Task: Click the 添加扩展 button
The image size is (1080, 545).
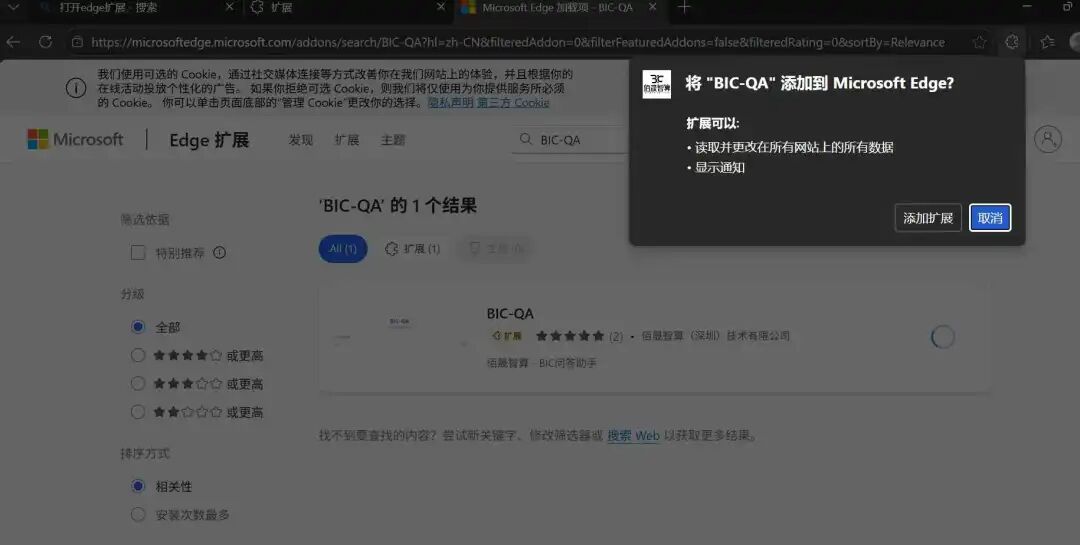Action: [x=928, y=218]
